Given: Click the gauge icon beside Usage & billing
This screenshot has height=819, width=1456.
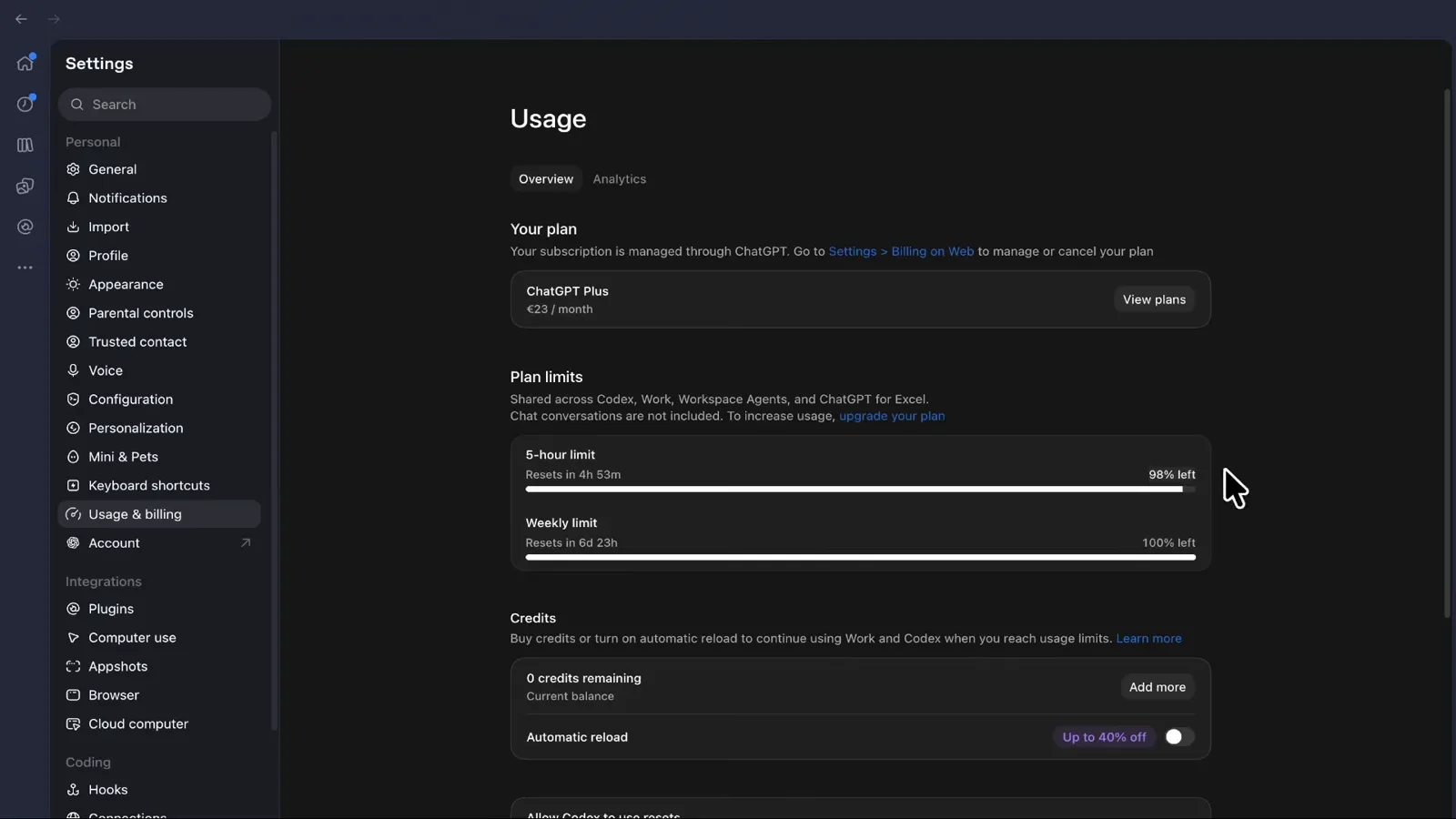Looking at the screenshot, I should (74, 514).
